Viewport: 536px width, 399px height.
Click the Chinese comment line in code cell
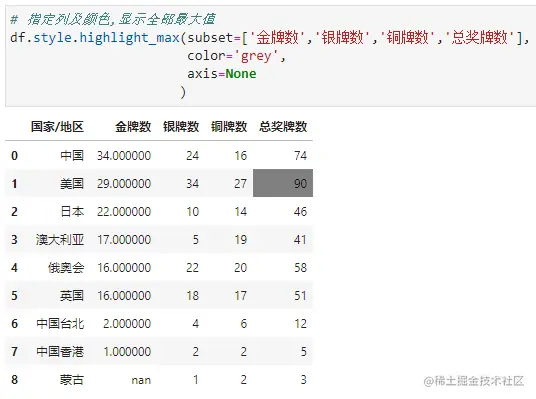(x=113, y=19)
